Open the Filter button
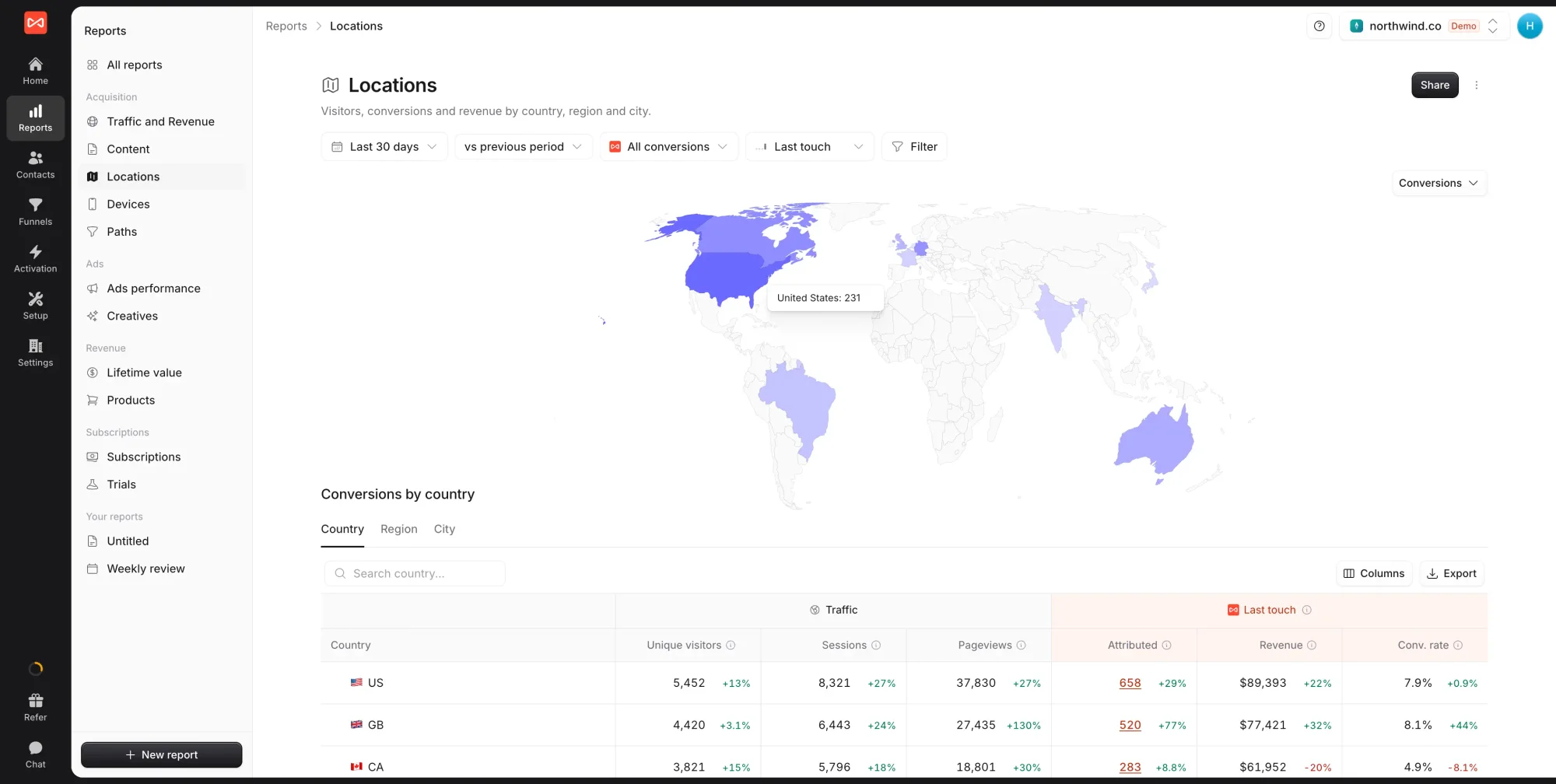The height and width of the screenshot is (784, 1556). 914,147
